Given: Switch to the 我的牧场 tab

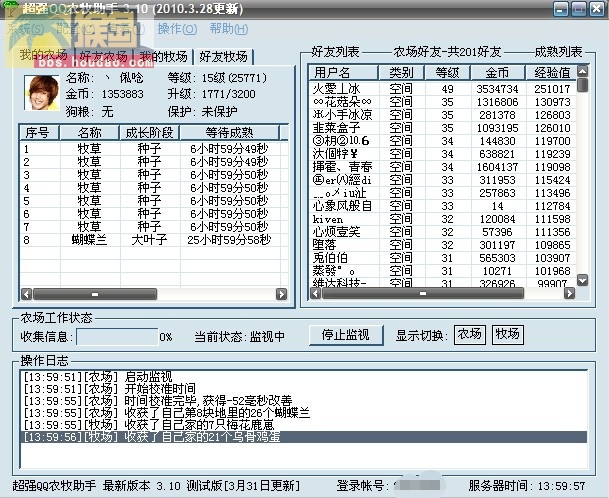Looking at the screenshot, I should pyautogui.click(x=164, y=57).
